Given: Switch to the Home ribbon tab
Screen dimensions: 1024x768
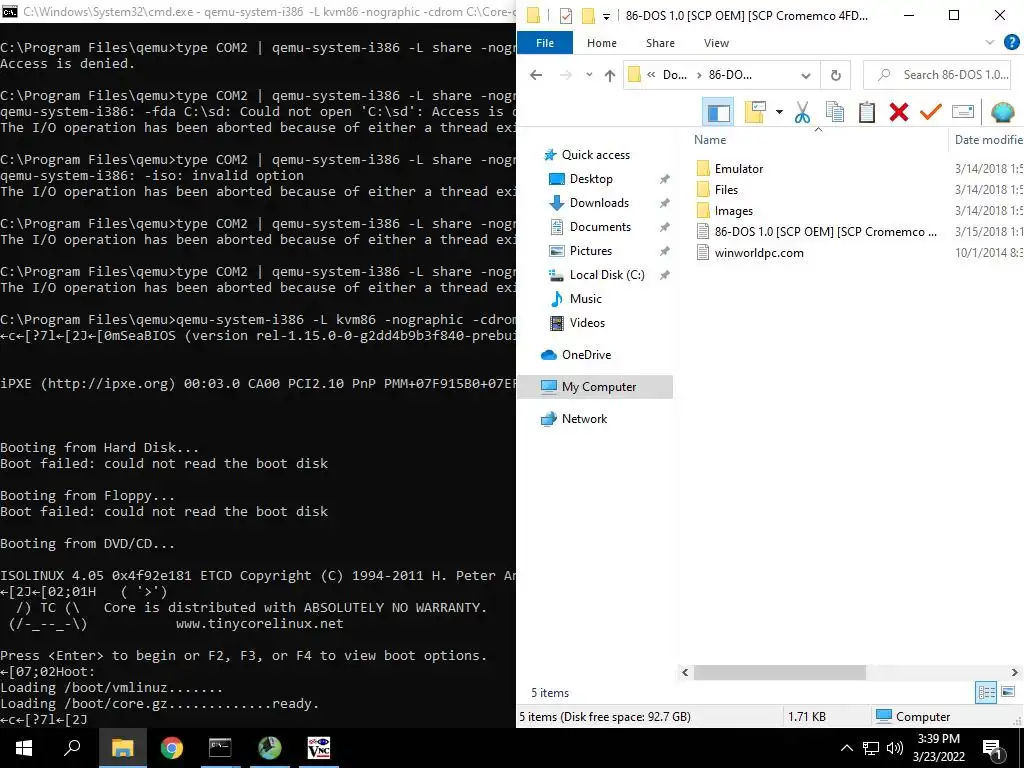Looking at the screenshot, I should point(601,42).
